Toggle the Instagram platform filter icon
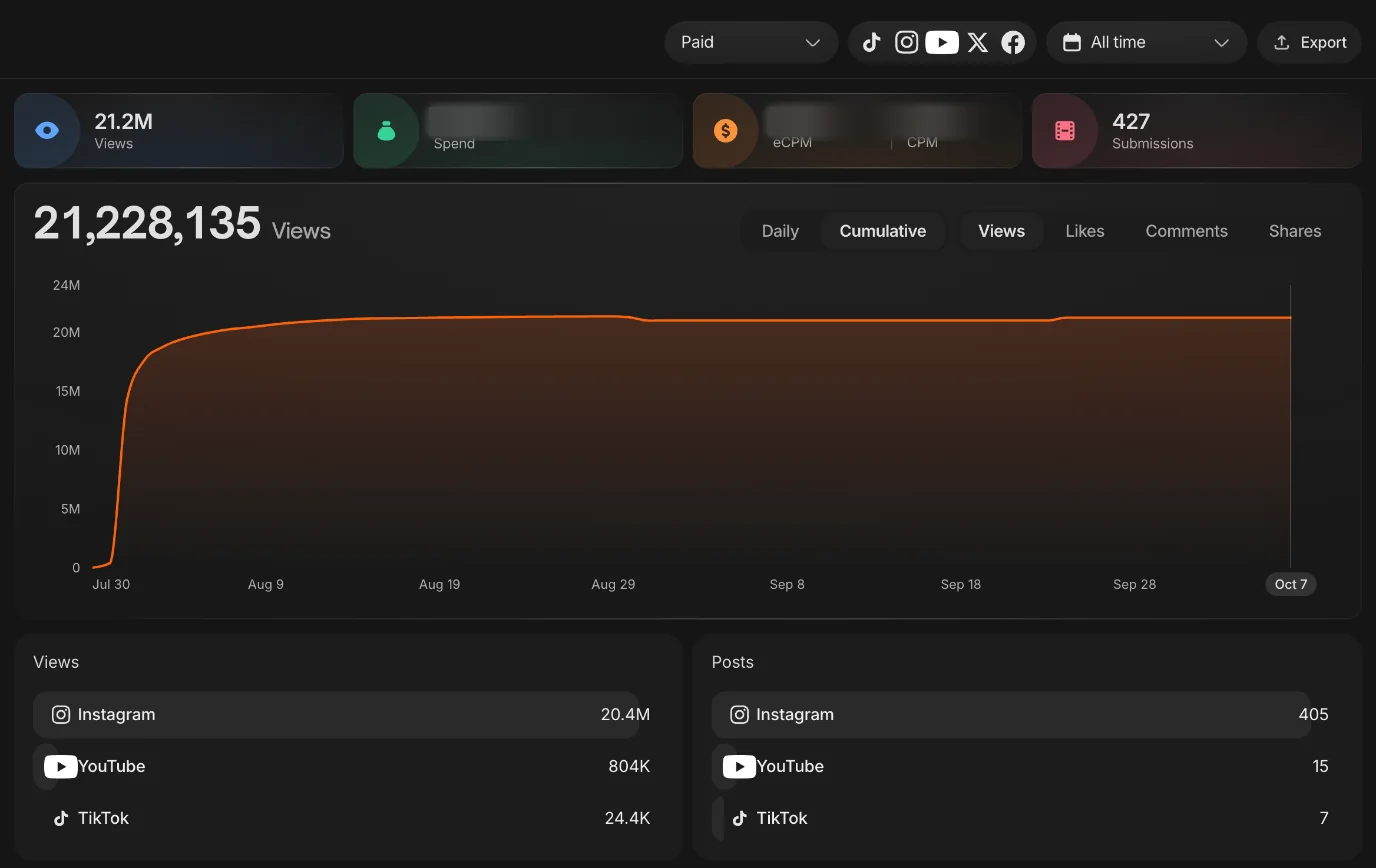1376x868 pixels. 907,42
